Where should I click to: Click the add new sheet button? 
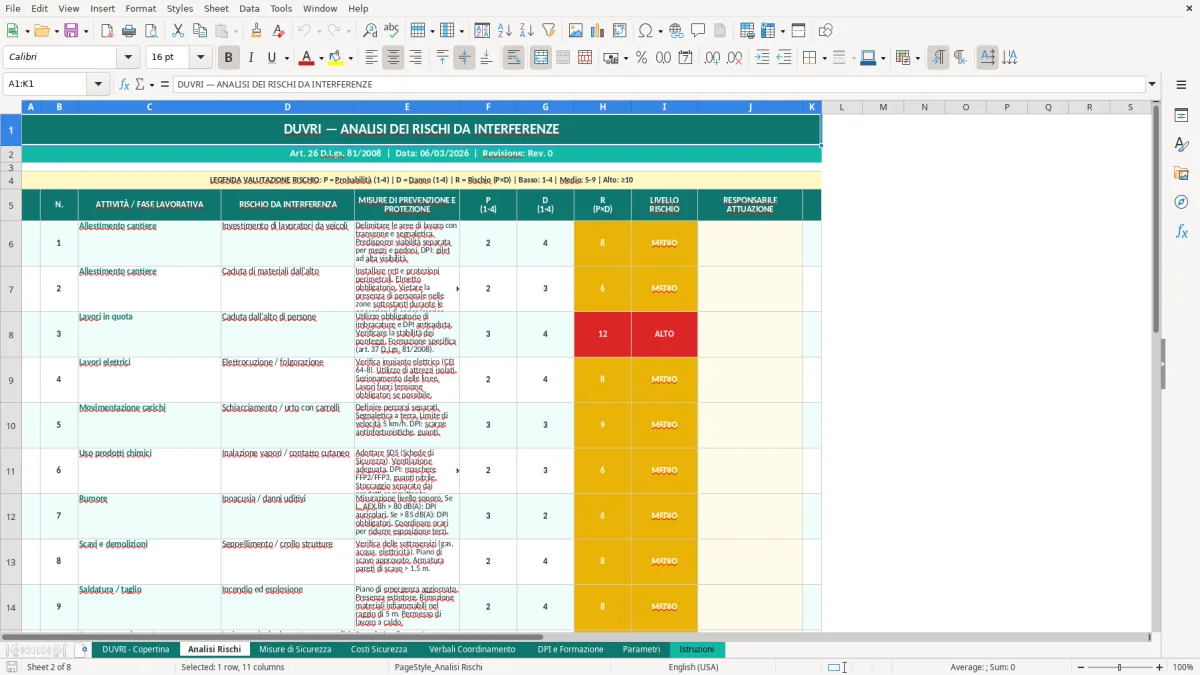84,649
